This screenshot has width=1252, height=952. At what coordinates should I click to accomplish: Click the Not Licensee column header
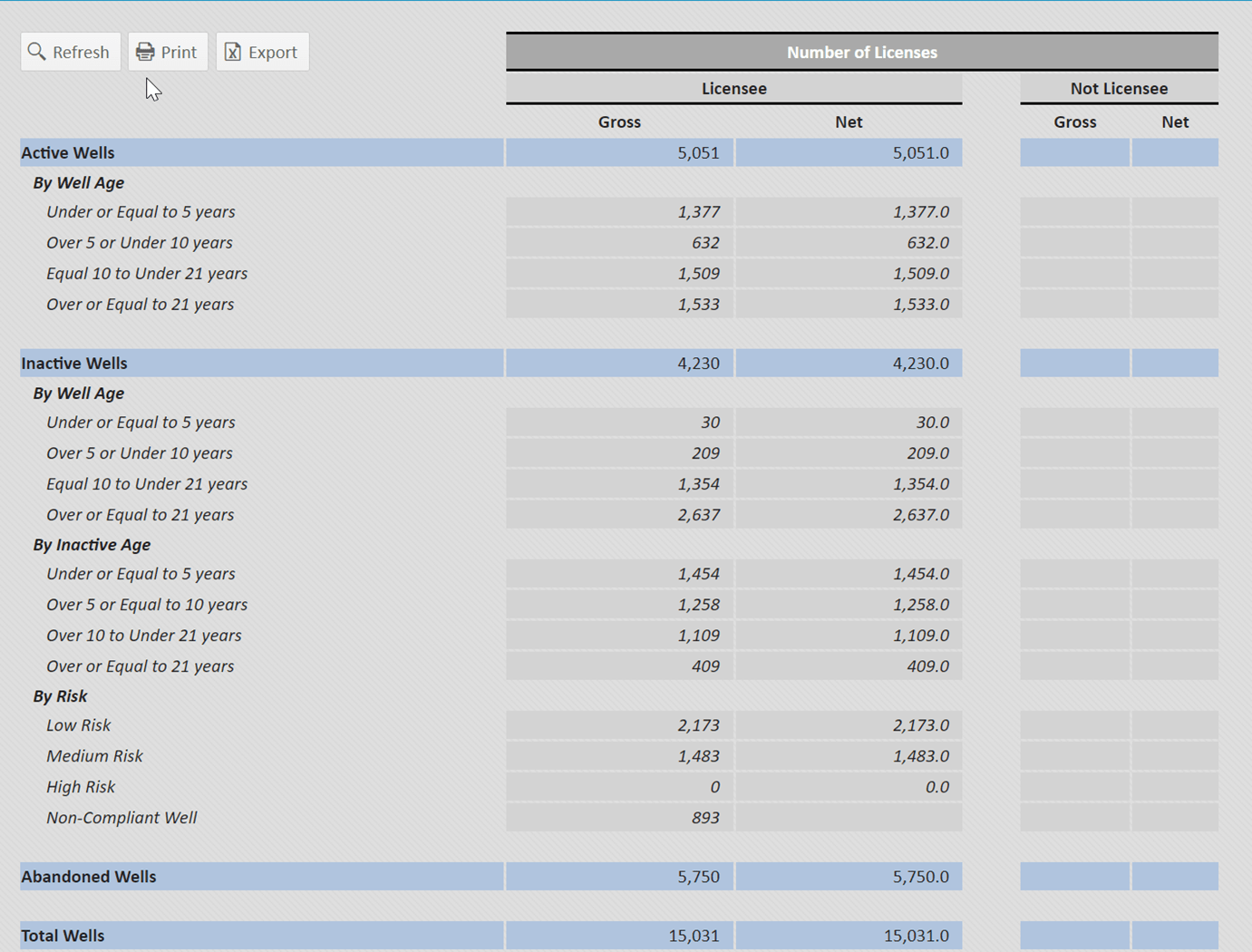pos(1119,88)
